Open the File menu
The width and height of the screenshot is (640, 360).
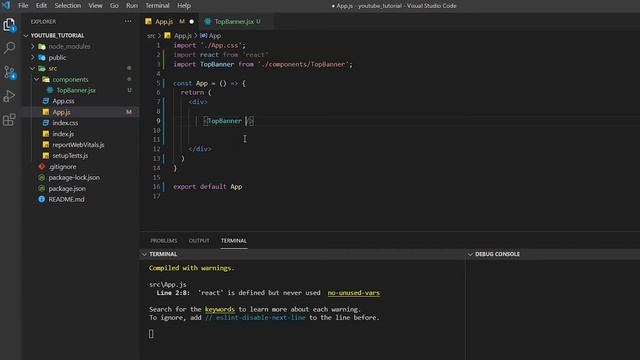(23, 6)
